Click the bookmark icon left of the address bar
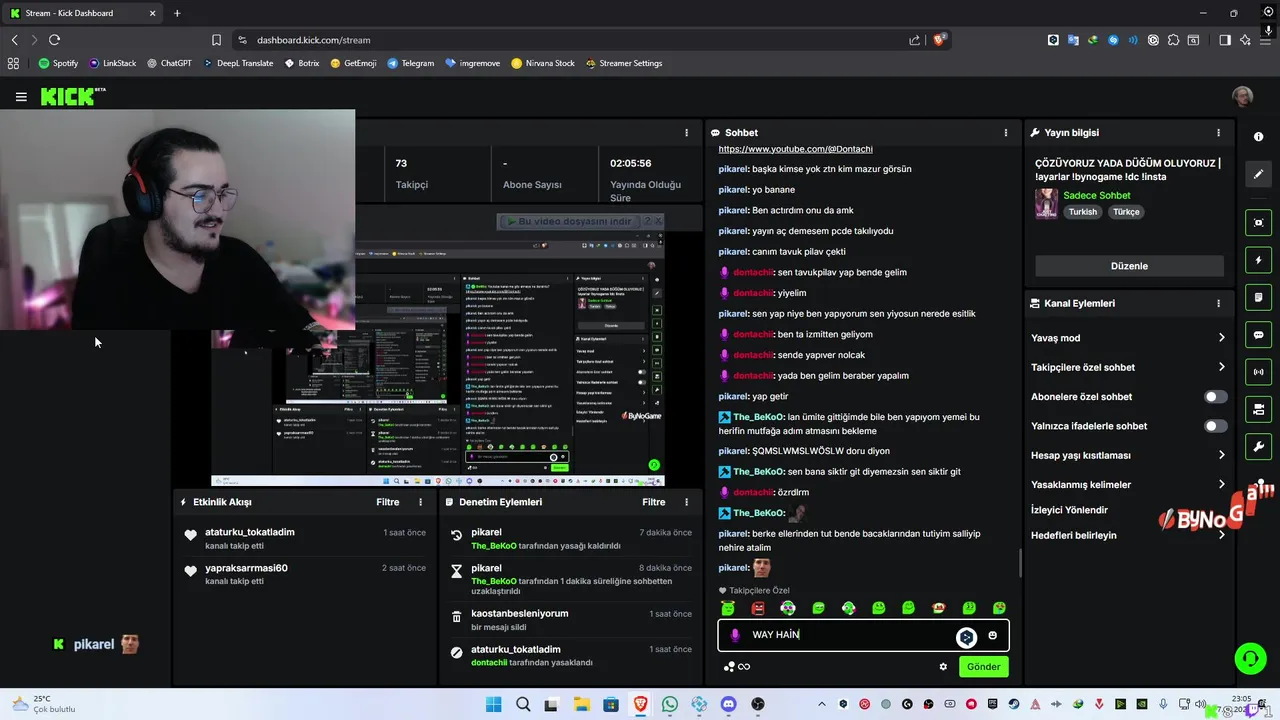The image size is (1280, 720). 216,40
